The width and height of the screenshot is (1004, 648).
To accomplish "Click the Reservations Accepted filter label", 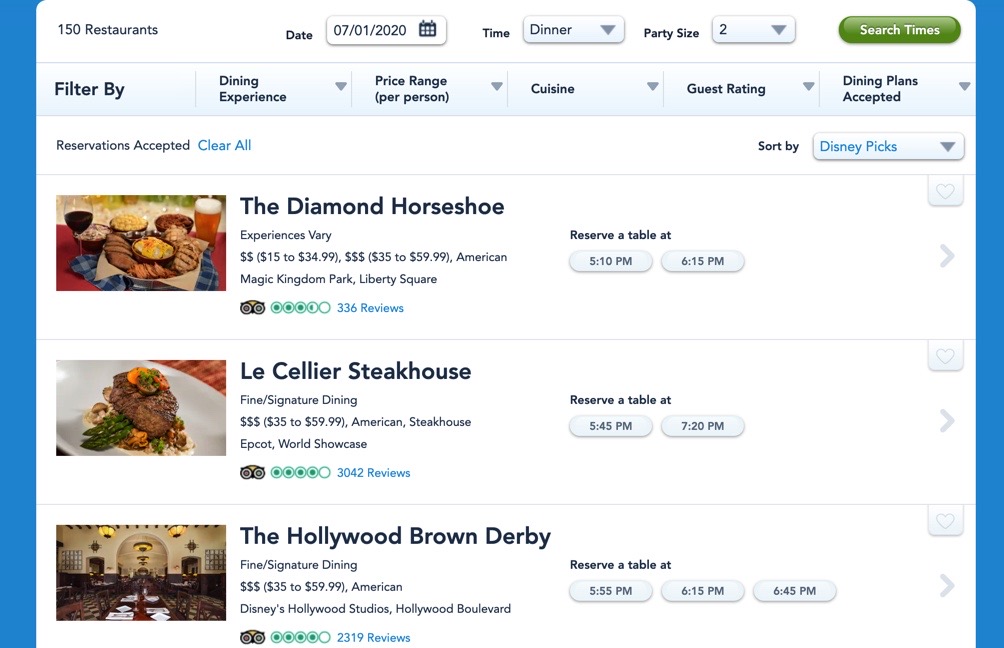I will 123,145.
